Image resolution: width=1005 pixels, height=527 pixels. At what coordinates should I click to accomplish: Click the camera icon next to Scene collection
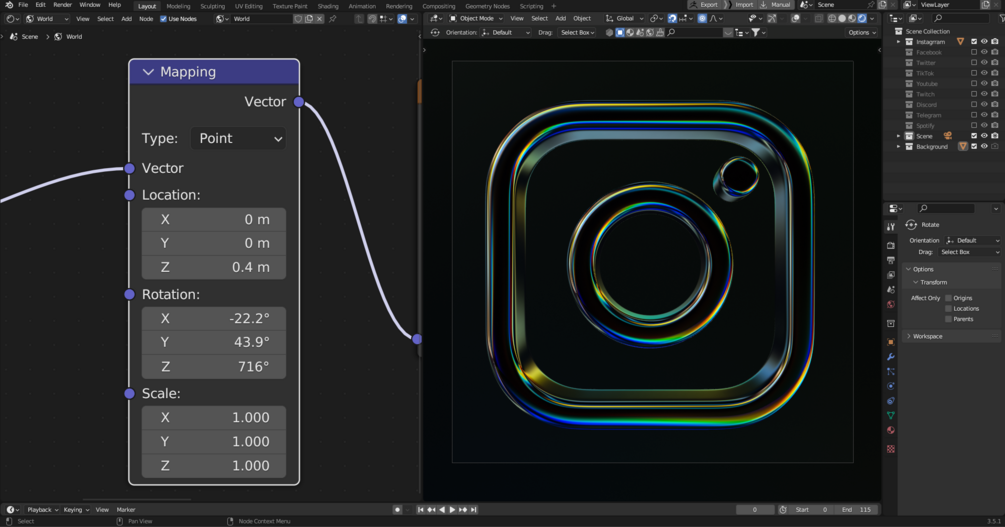[947, 136]
